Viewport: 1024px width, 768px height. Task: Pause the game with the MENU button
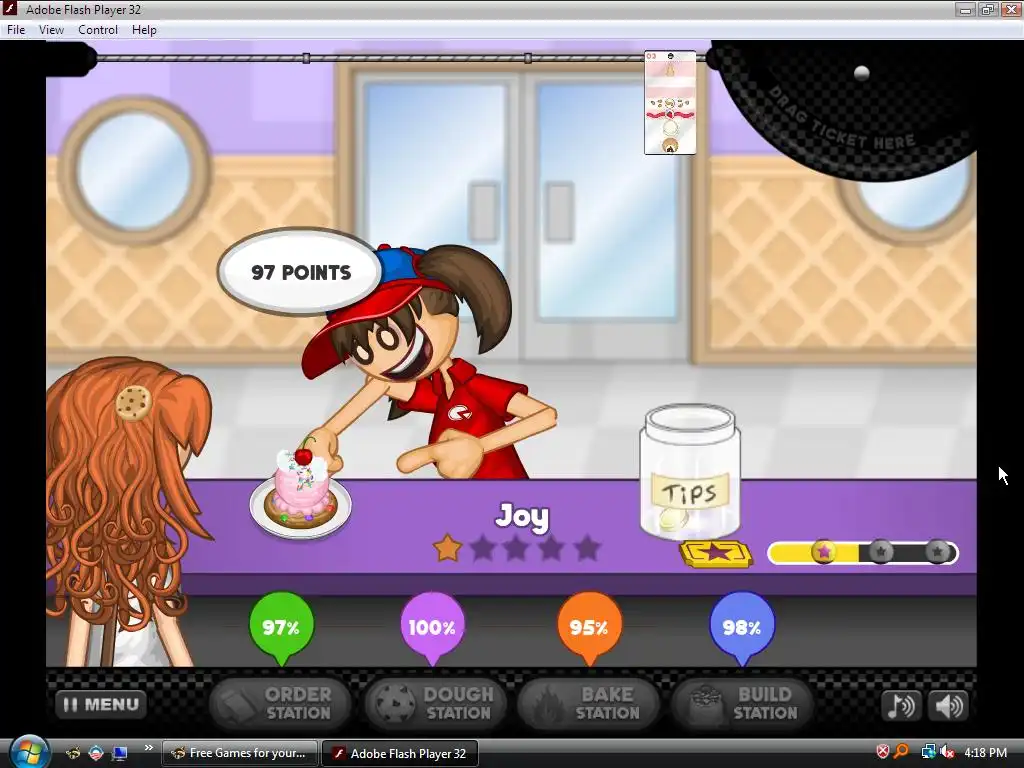click(101, 705)
